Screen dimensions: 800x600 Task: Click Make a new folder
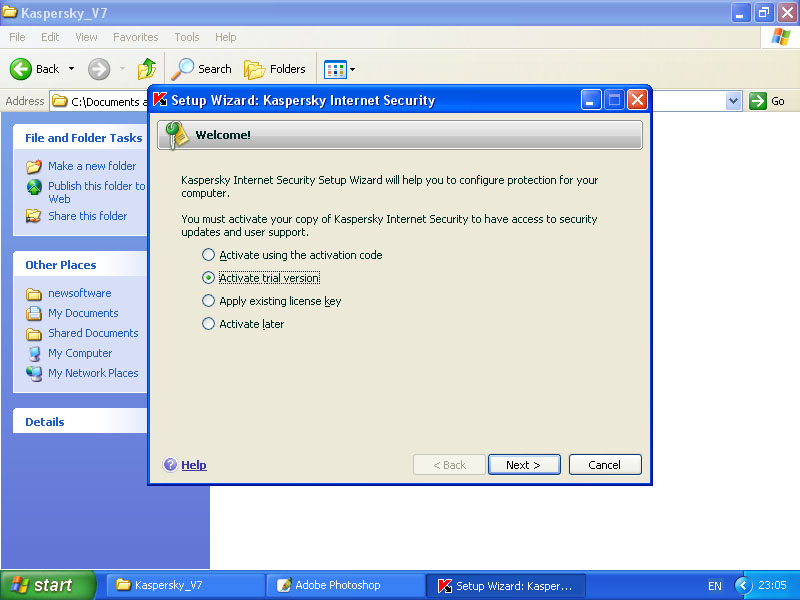[92, 166]
